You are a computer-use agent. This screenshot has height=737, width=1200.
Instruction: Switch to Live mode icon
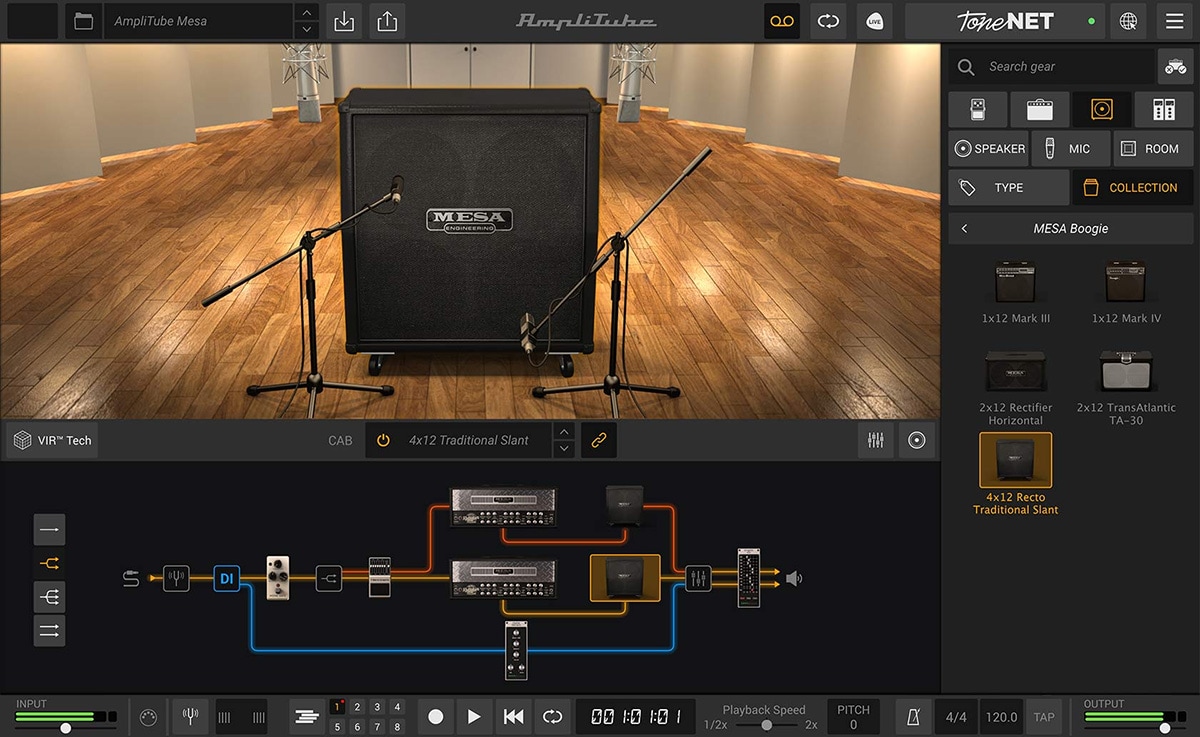pos(875,21)
